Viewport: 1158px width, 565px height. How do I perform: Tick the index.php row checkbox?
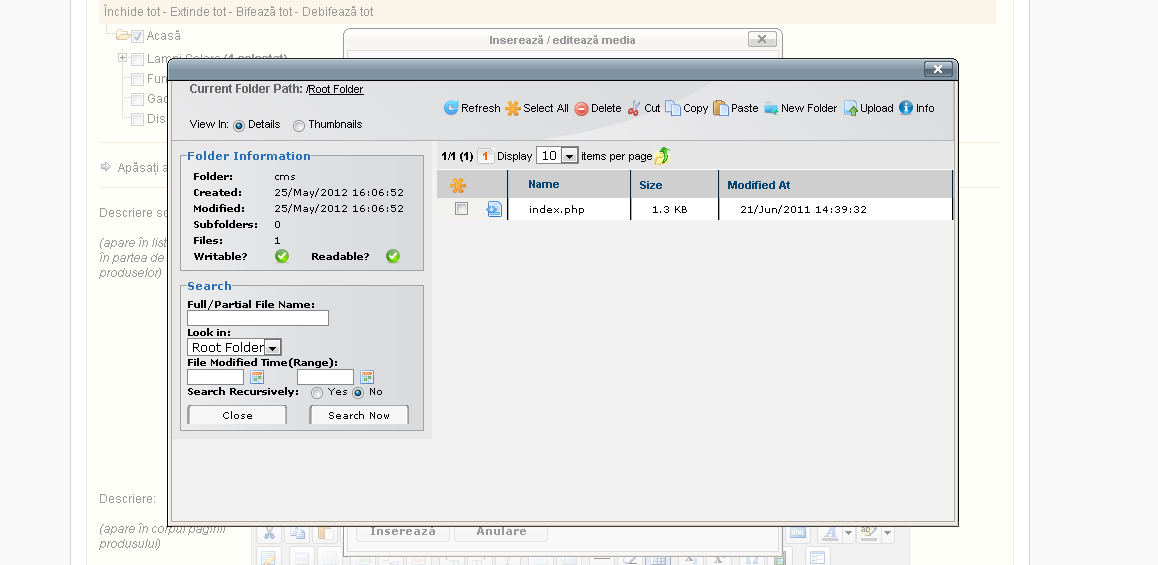coord(462,209)
